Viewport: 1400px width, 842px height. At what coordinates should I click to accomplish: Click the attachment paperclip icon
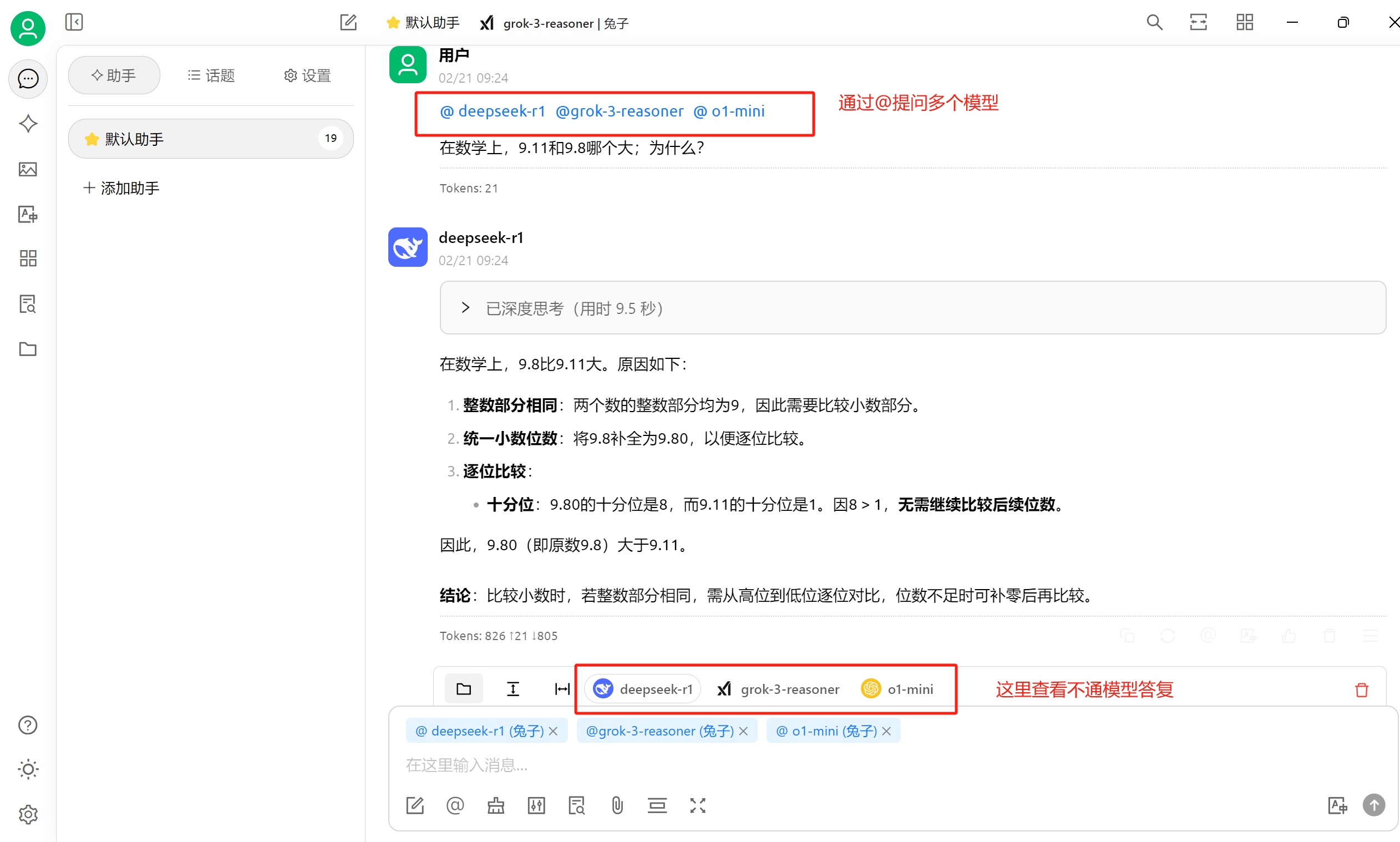617,805
